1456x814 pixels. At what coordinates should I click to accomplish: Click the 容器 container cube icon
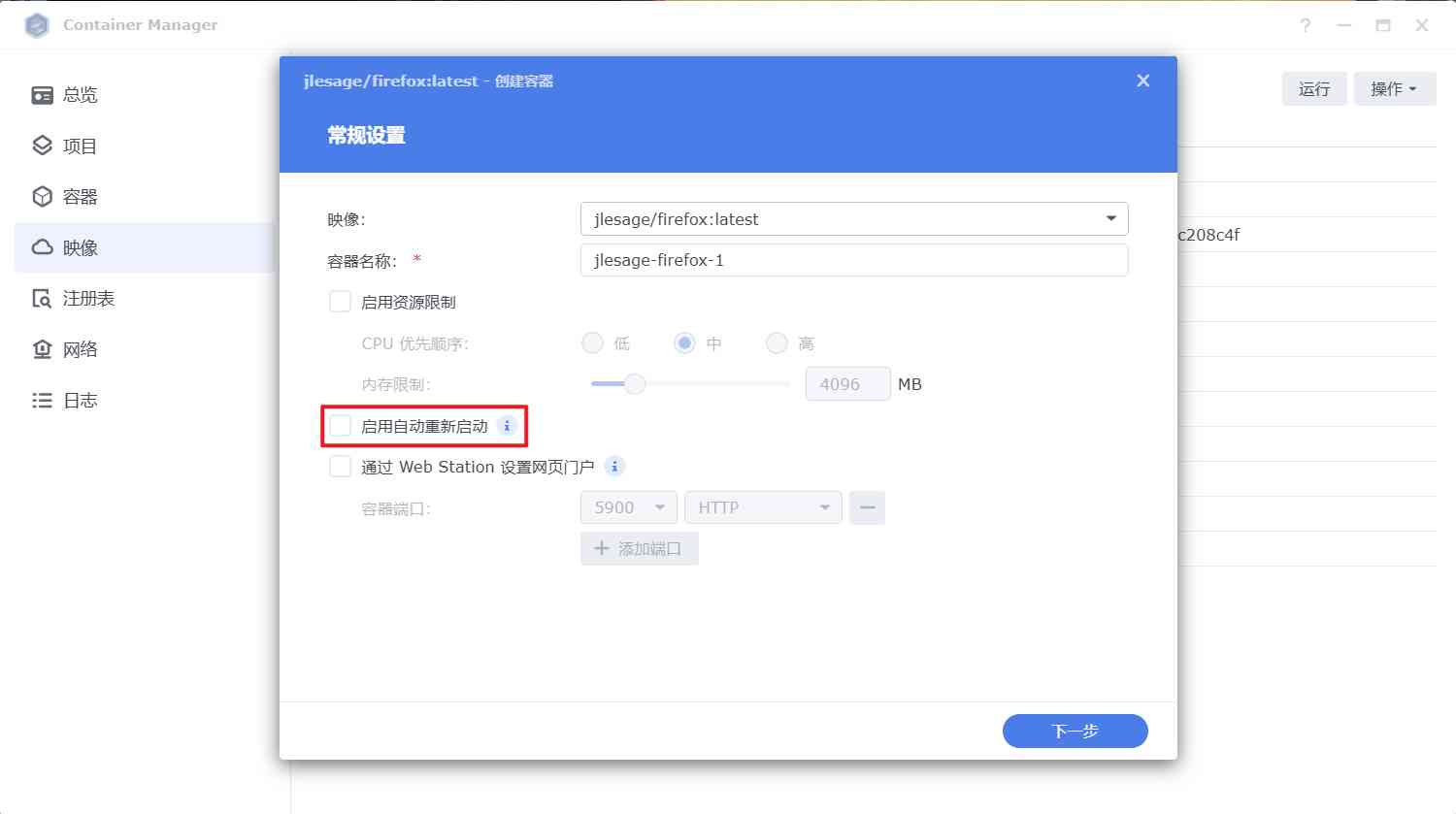coord(42,197)
